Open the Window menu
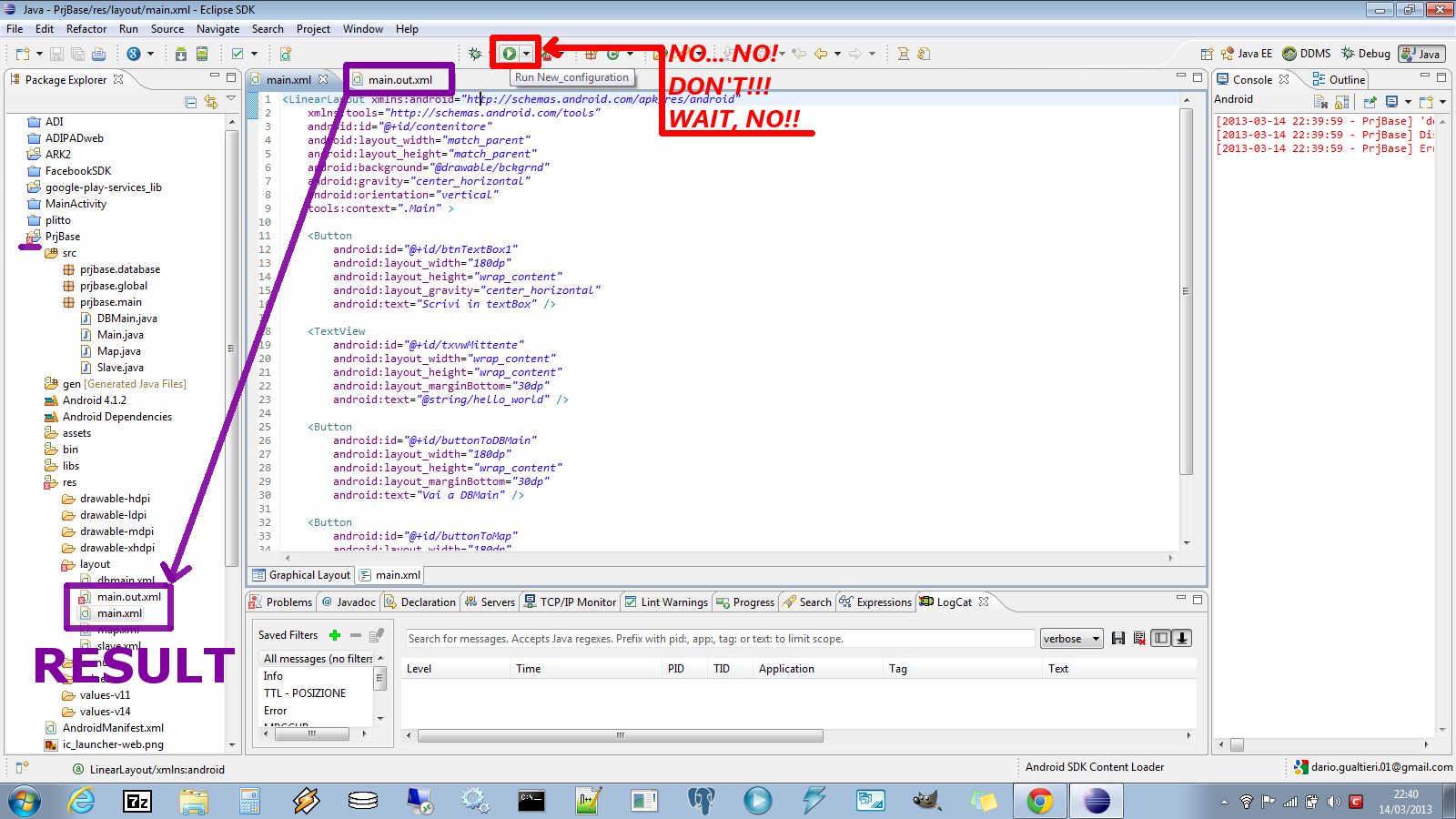The width and height of the screenshot is (1456, 819). coord(363,29)
